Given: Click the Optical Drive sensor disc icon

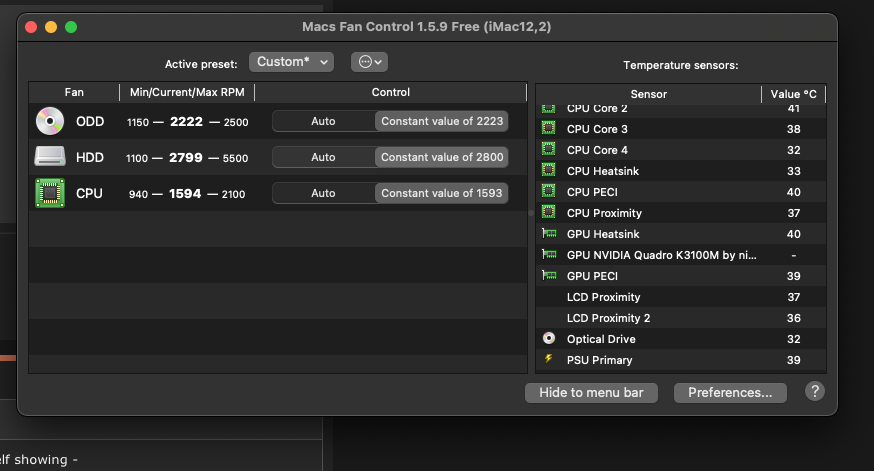Looking at the screenshot, I should point(549,338).
